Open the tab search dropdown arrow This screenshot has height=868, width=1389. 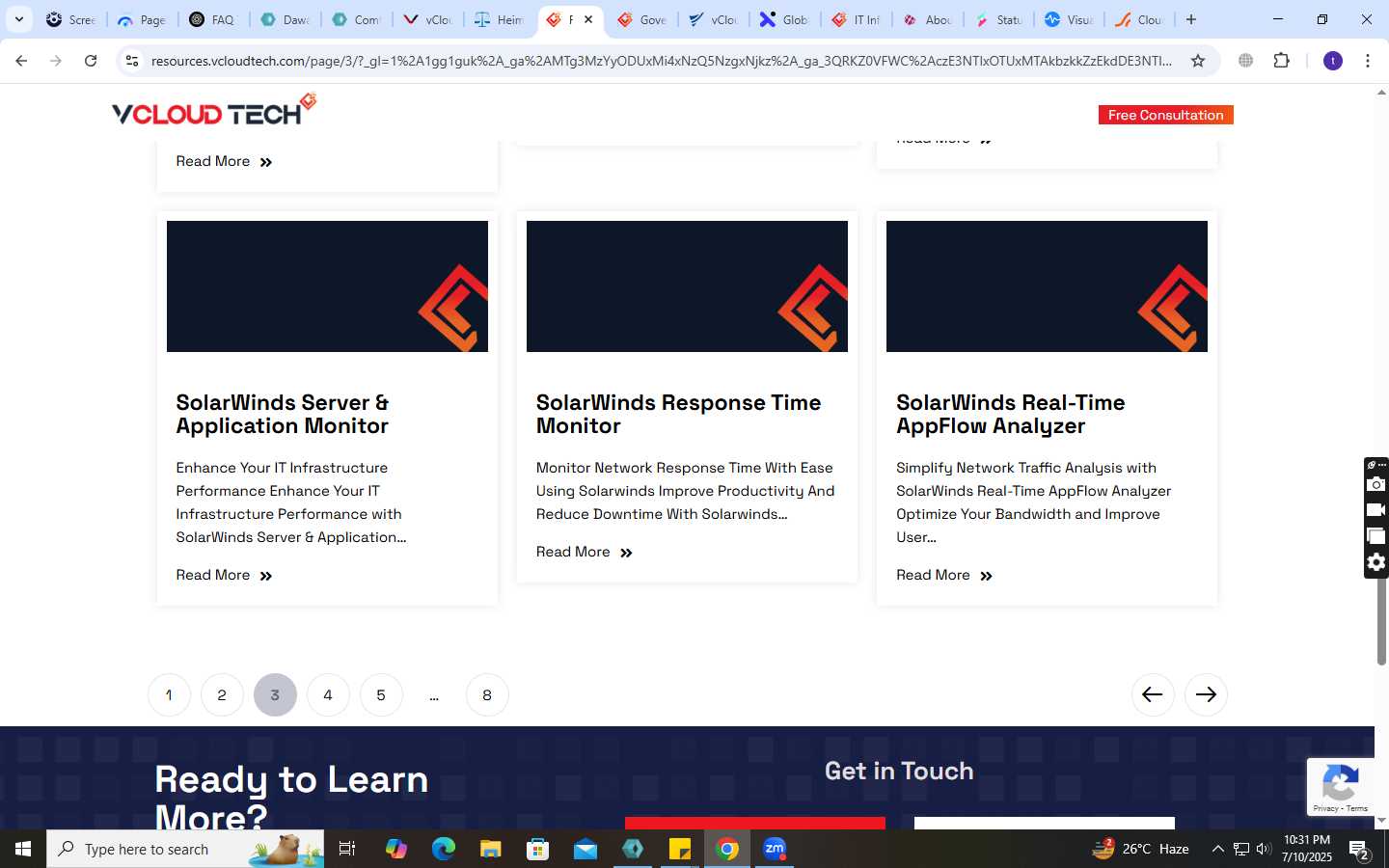(x=18, y=19)
